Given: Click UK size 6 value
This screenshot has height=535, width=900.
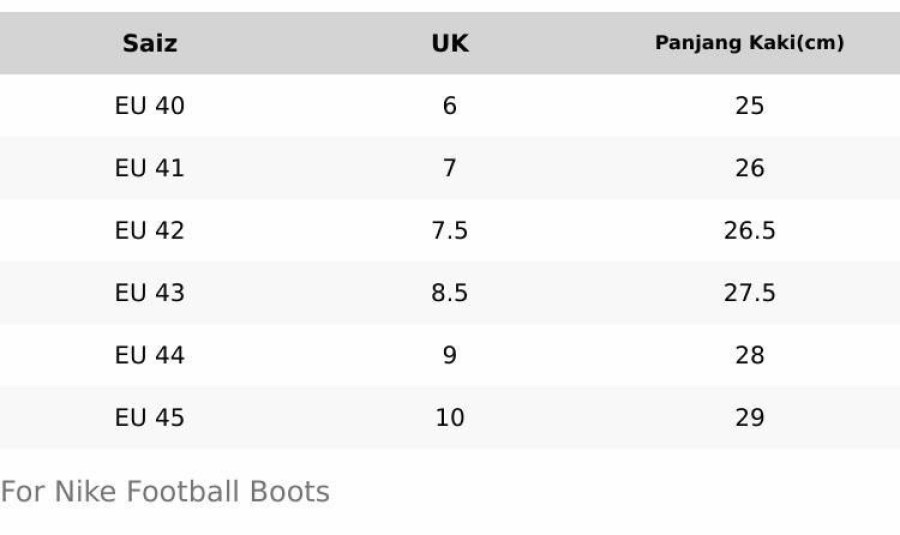Looking at the screenshot, I should tap(450, 105).
